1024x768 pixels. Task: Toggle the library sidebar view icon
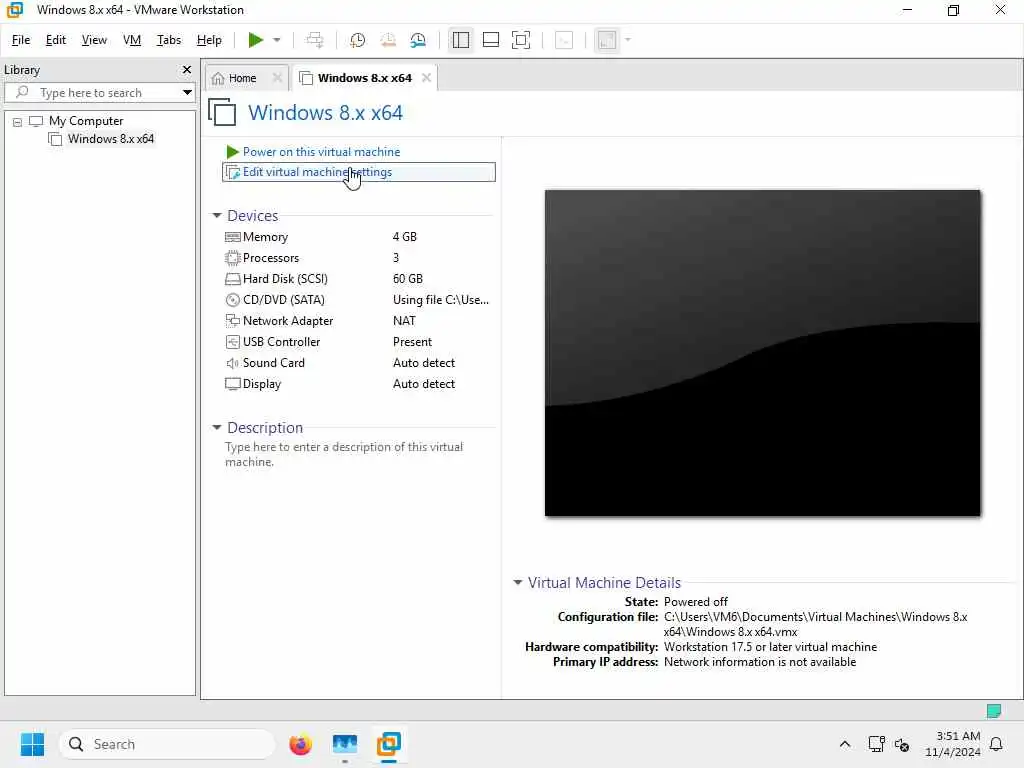[x=460, y=40]
